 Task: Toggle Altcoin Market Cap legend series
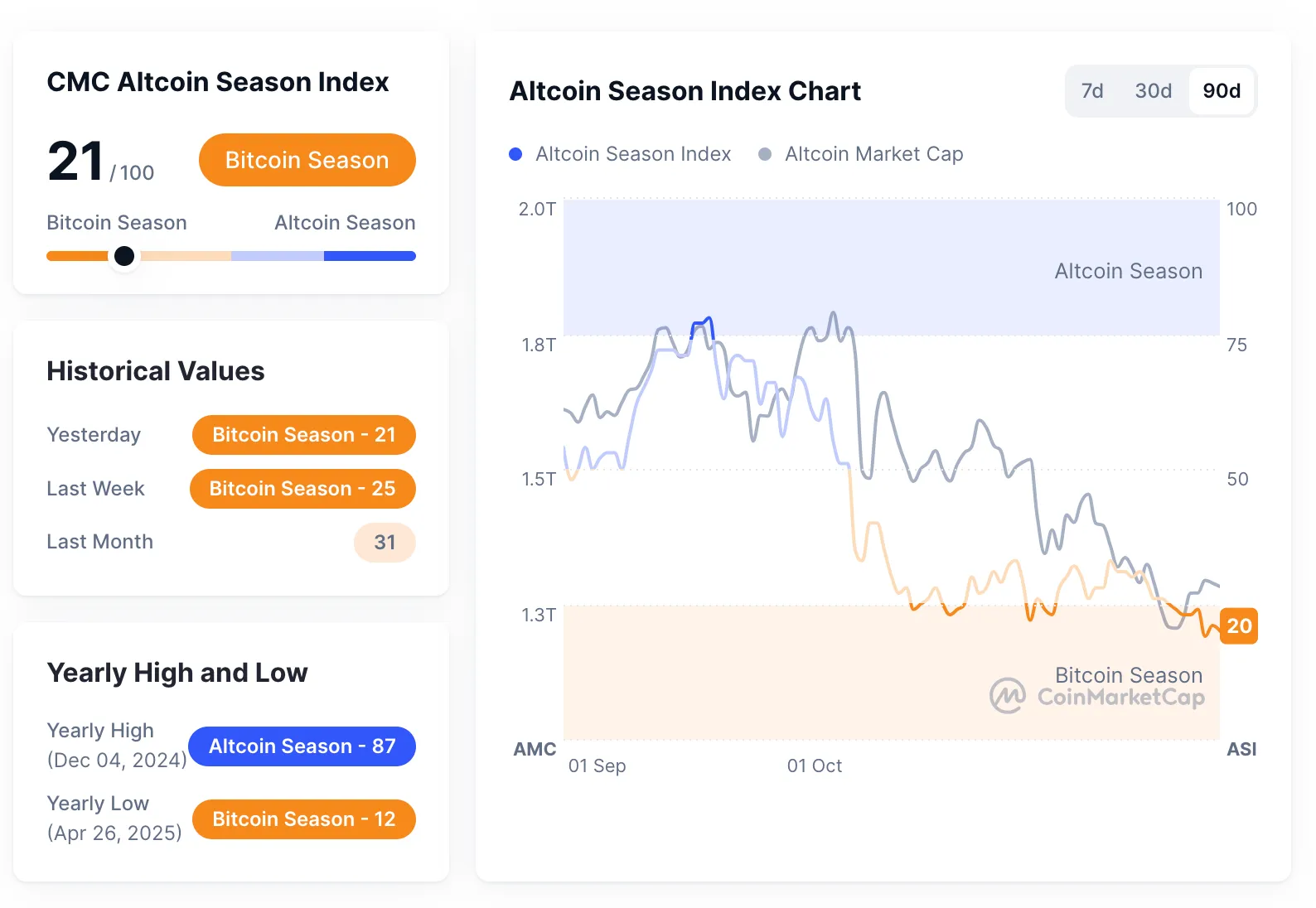873,154
